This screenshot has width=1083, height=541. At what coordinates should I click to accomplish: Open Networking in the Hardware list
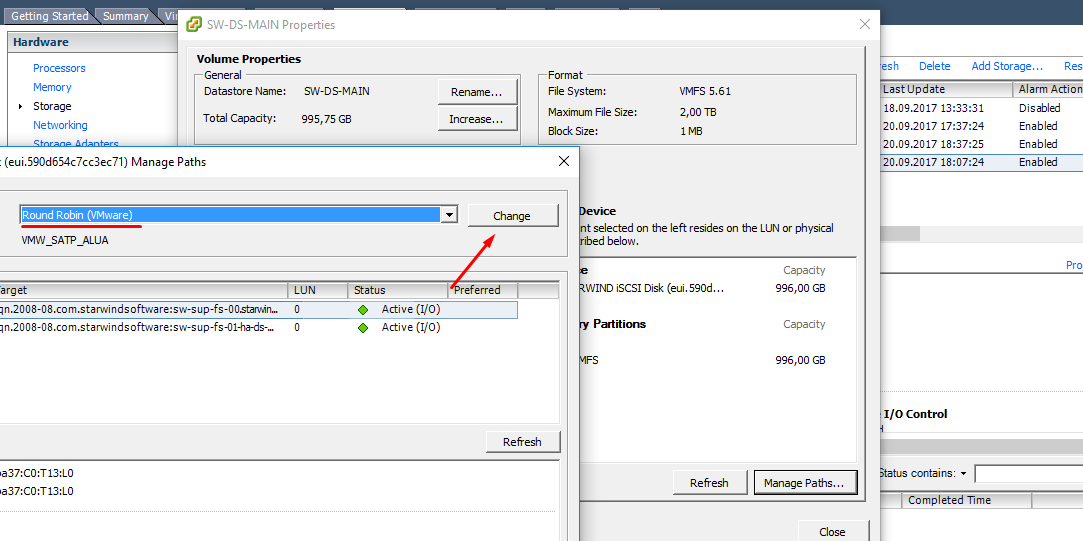pyautogui.click(x=60, y=125)
